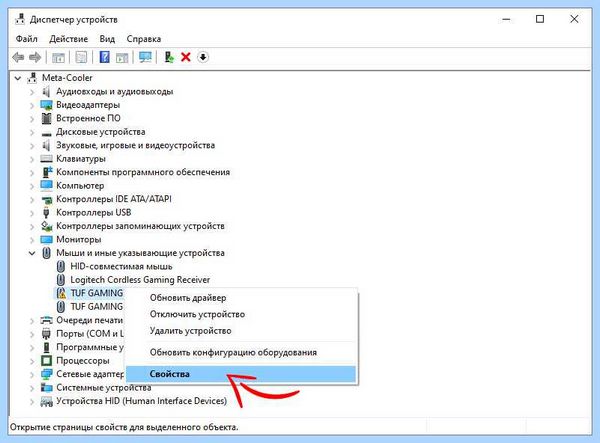This screenshot has height=443, width=600.
Task: Select the Meta-Cooler computer name
Action: click(67, 78)
